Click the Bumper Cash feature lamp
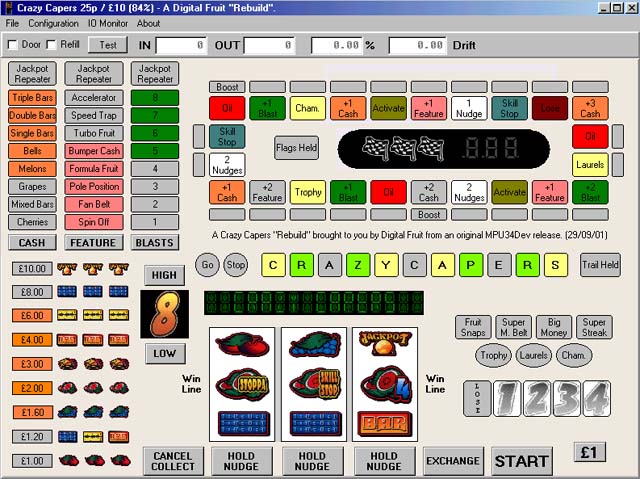Screen dimensions: 640x479 [x=94, y=151]
